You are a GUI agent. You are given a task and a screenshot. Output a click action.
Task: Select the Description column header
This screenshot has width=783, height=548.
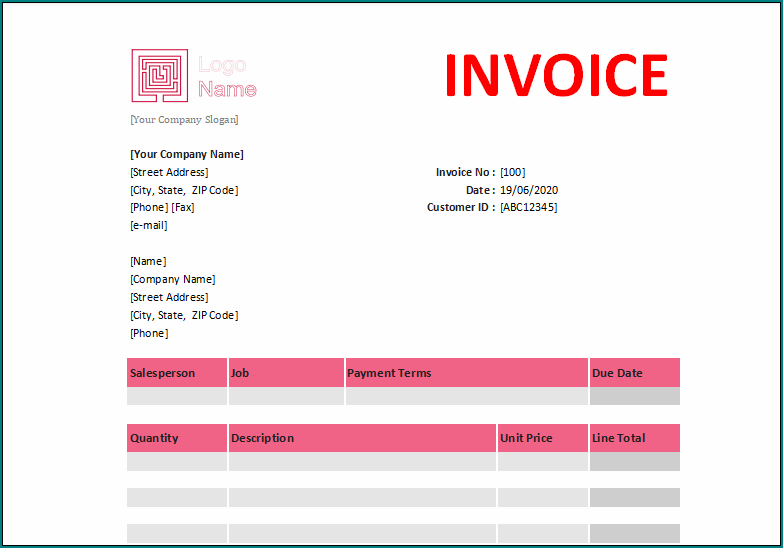pos(363,438)
